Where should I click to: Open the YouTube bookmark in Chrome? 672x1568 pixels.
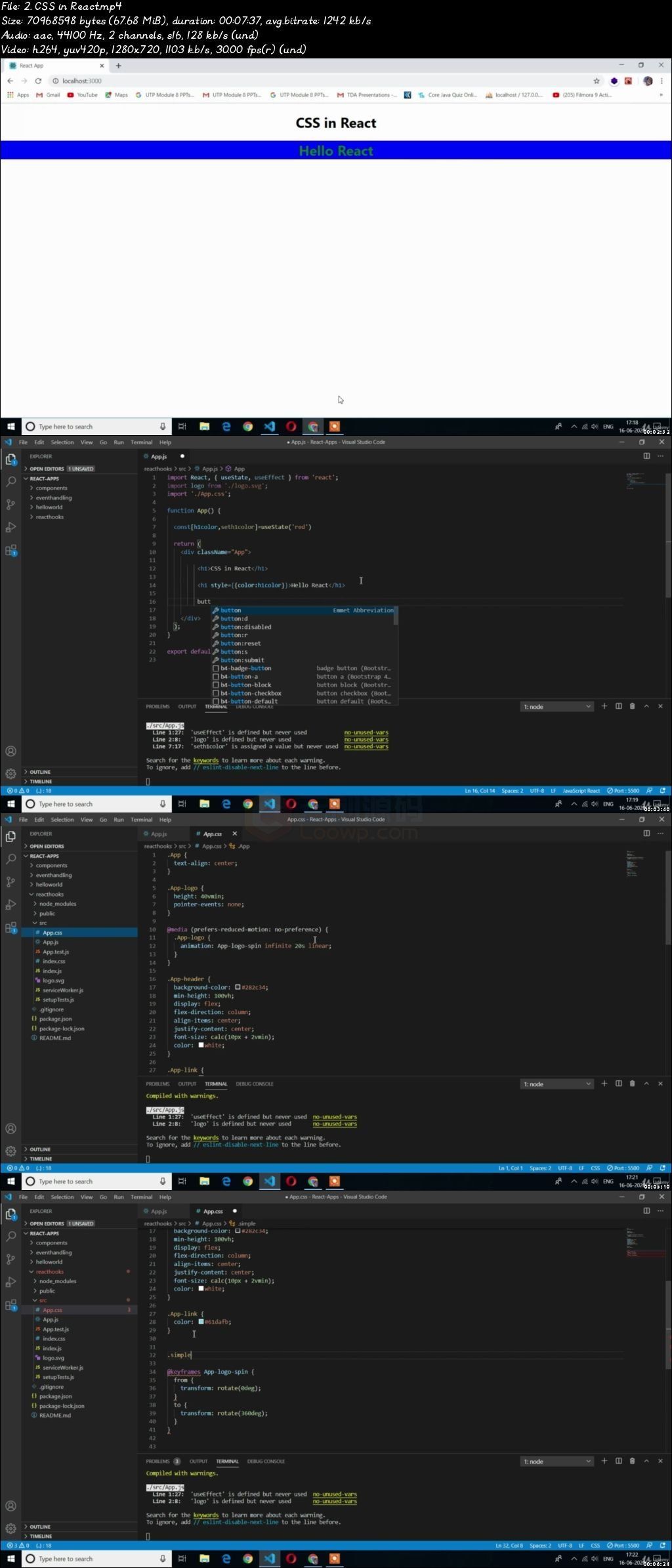[x=83, y=95]
